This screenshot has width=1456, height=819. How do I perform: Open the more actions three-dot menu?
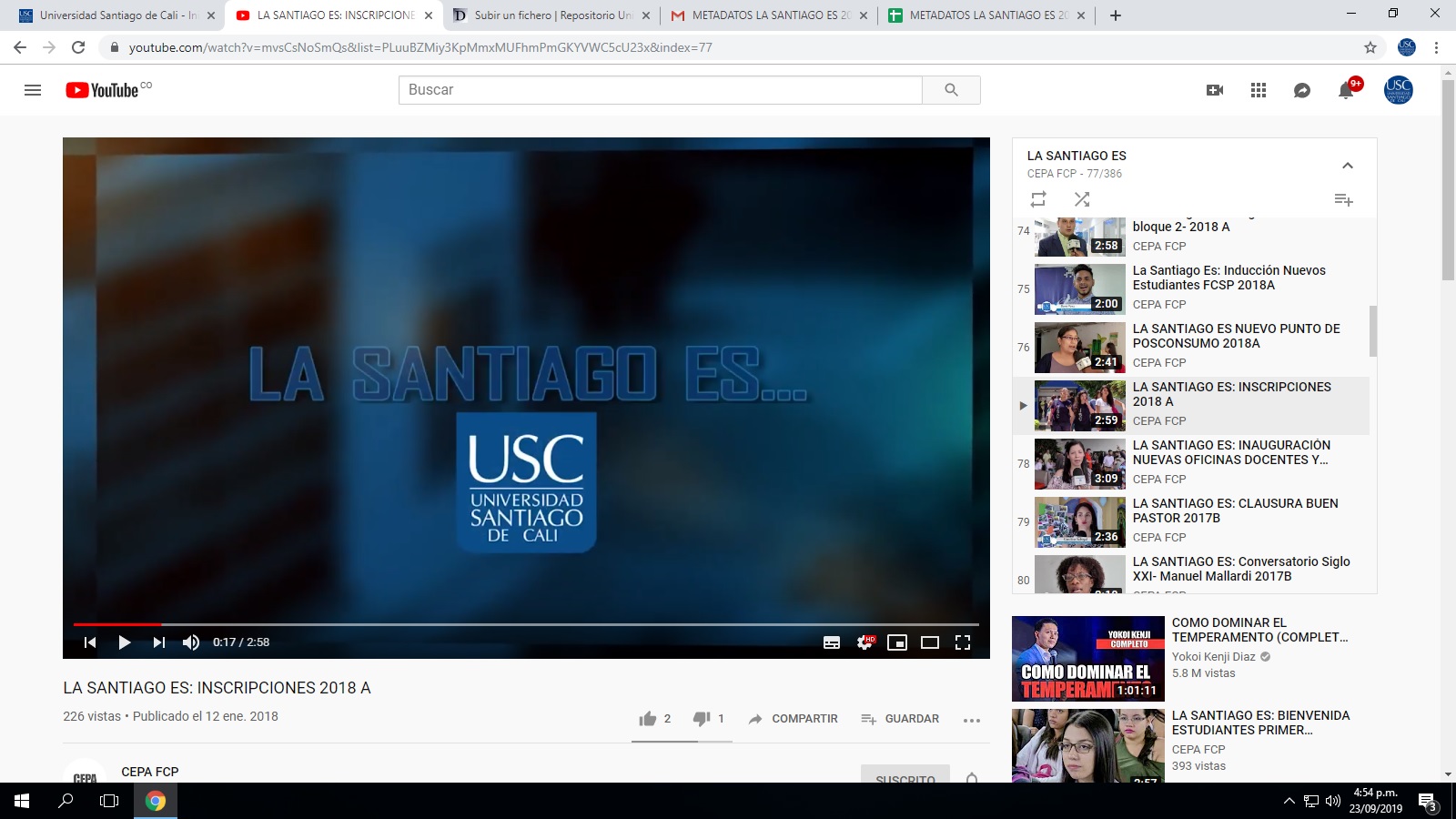[972, 720]
